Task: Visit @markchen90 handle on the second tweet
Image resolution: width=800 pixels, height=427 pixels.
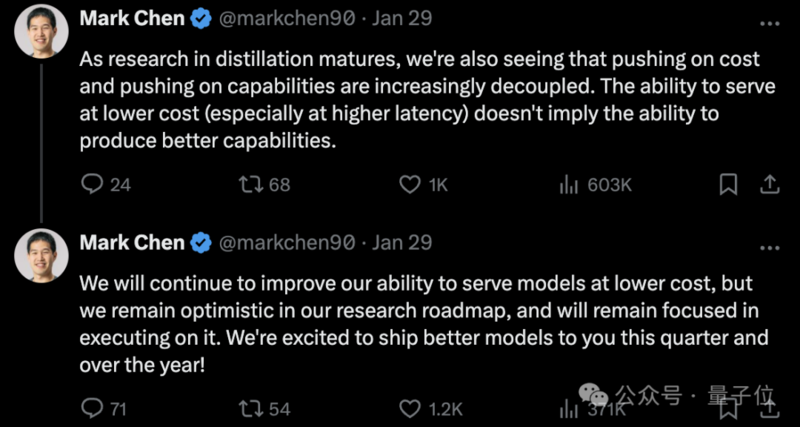Action: click(287, 243)
